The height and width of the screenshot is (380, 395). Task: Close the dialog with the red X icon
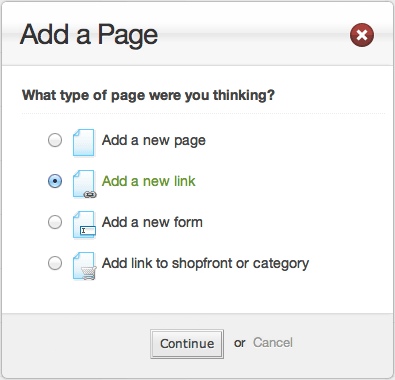click(362, 35)
